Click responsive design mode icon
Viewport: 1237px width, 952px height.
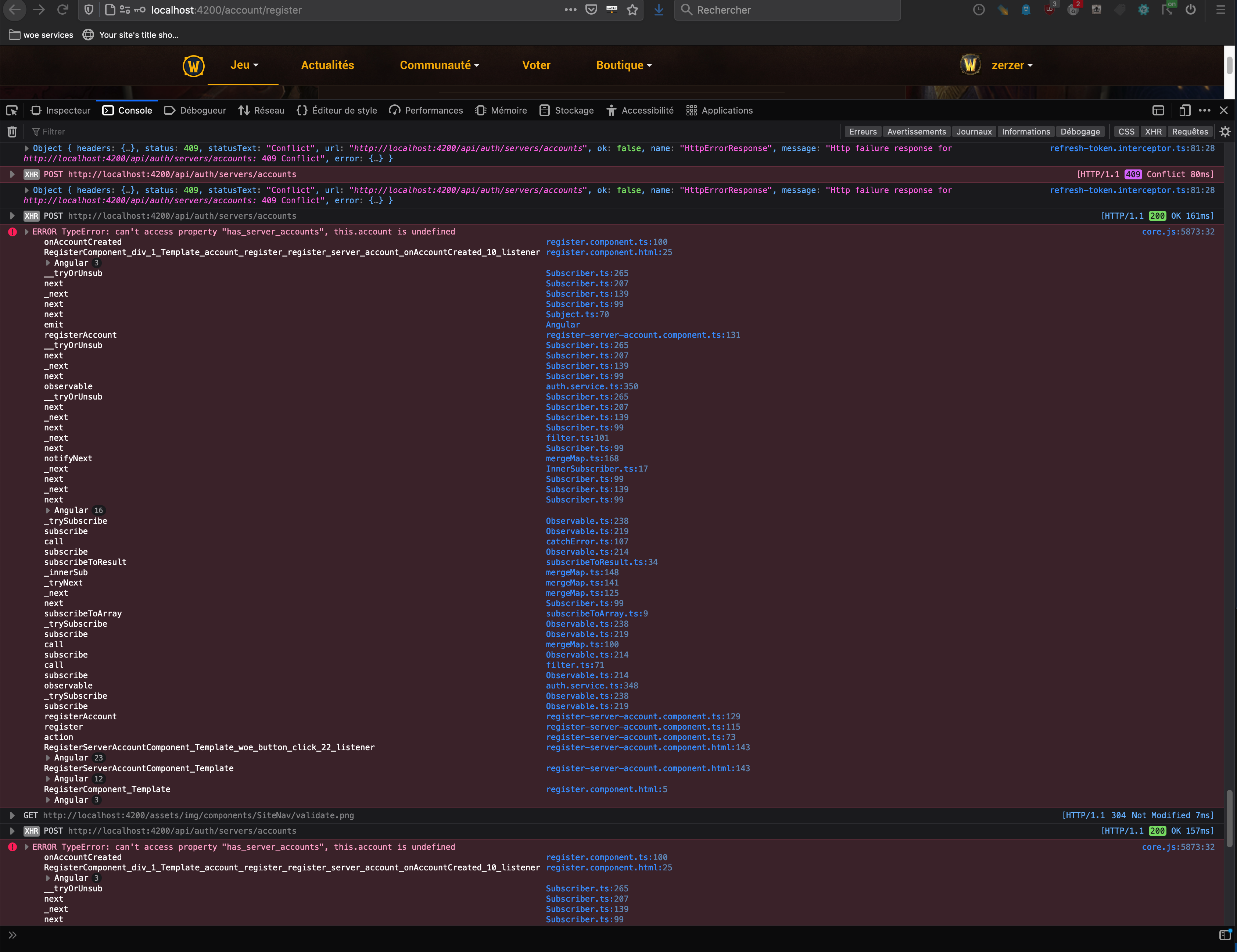point(1184,111)
